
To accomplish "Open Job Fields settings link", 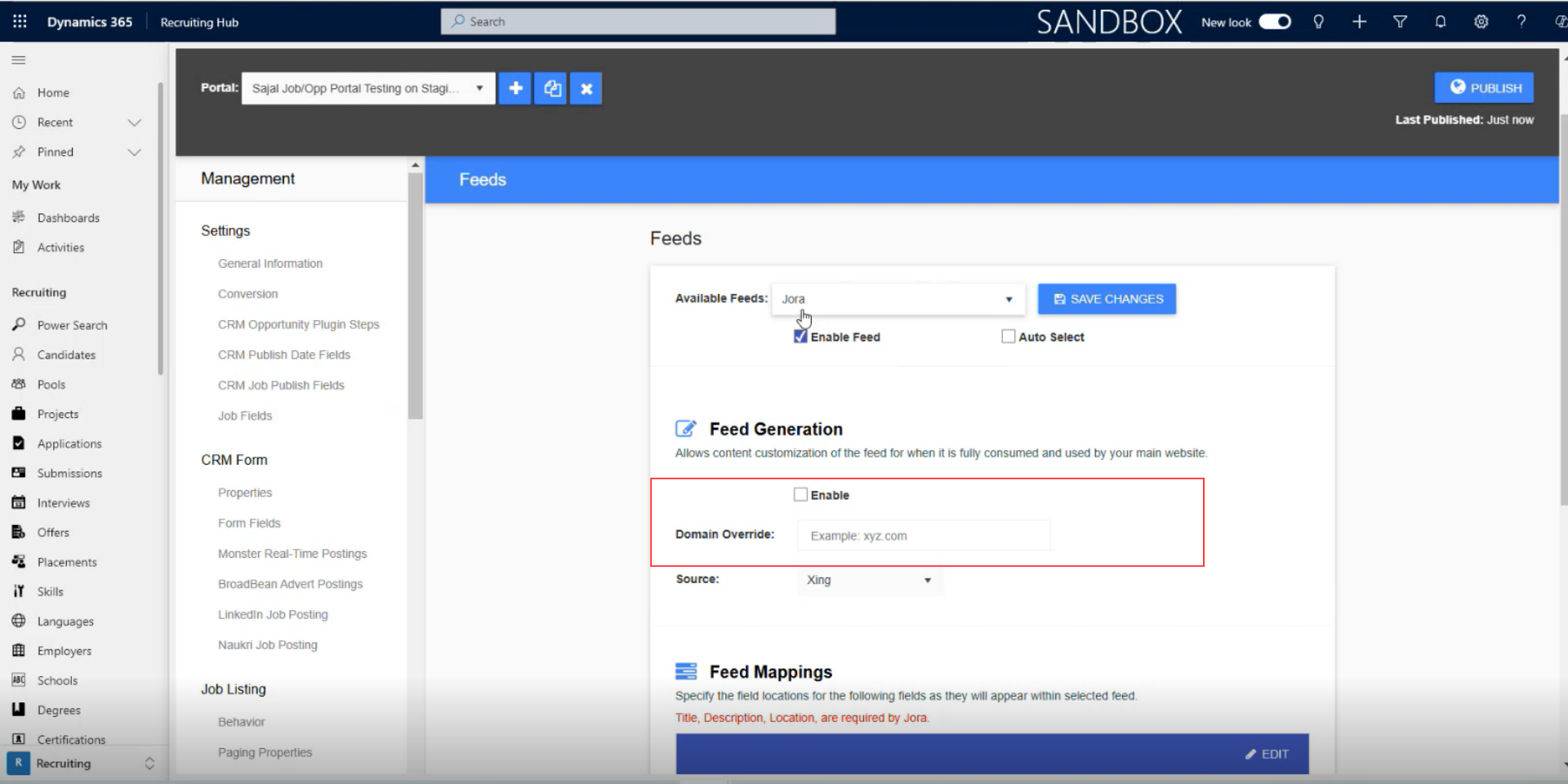I will (245, 416).
